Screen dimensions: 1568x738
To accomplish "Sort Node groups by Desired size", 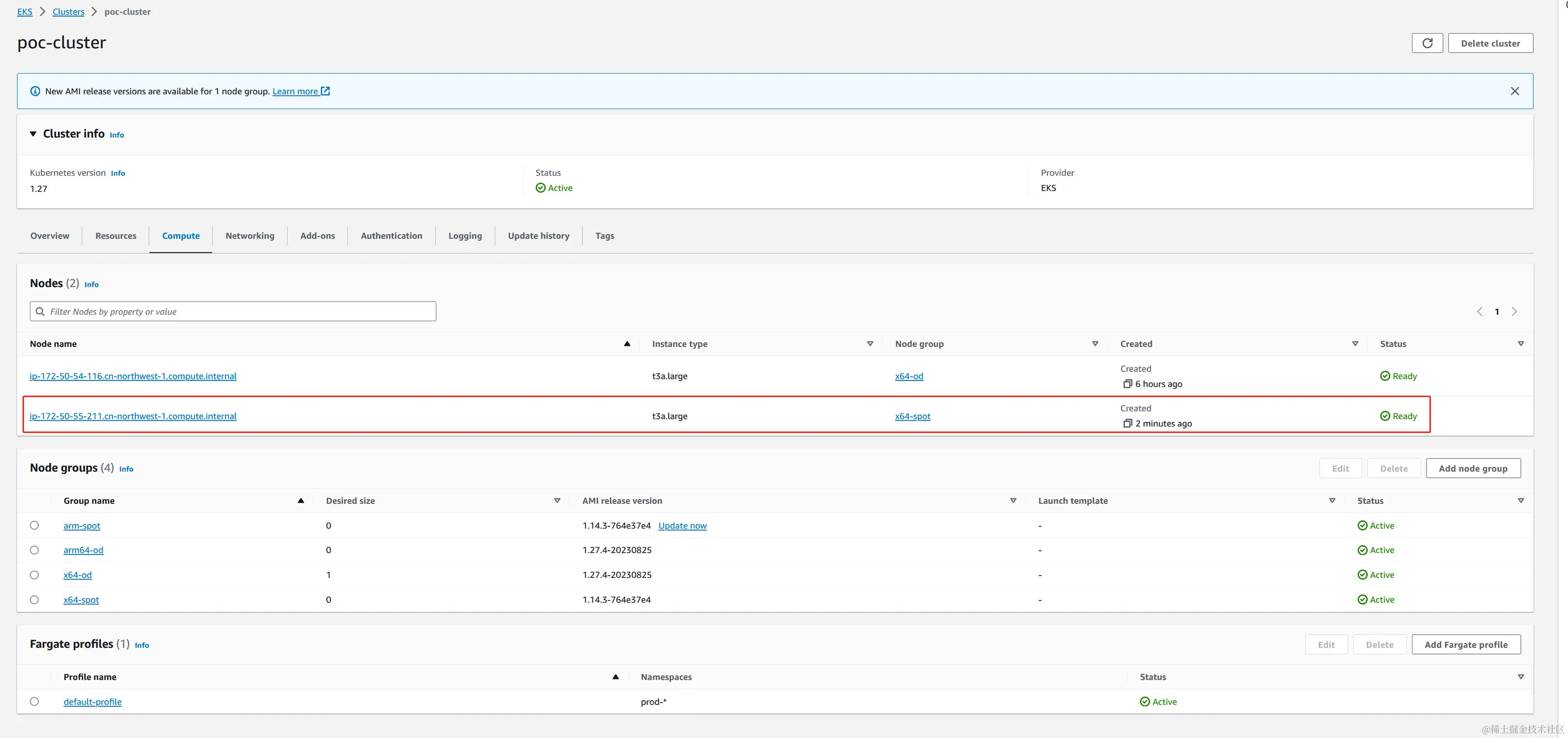I will tap(557, 501).
